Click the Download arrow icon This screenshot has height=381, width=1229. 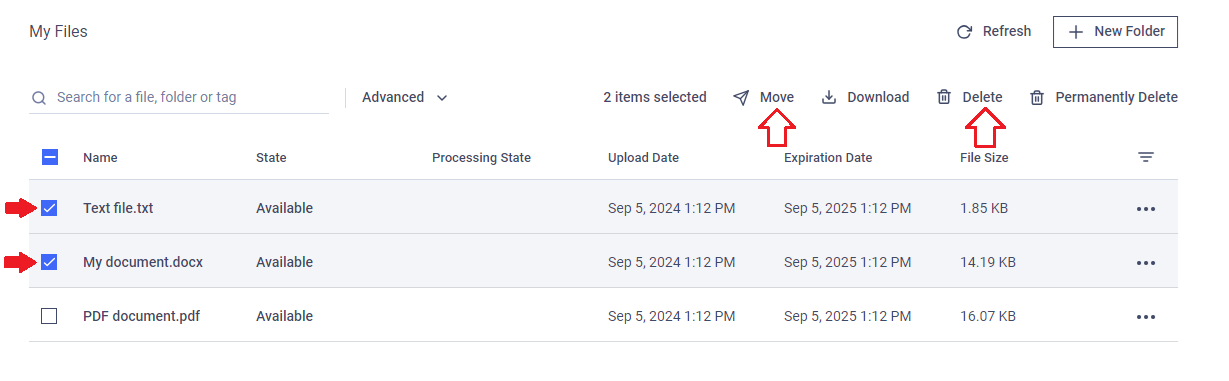click(x=829, y=97)
